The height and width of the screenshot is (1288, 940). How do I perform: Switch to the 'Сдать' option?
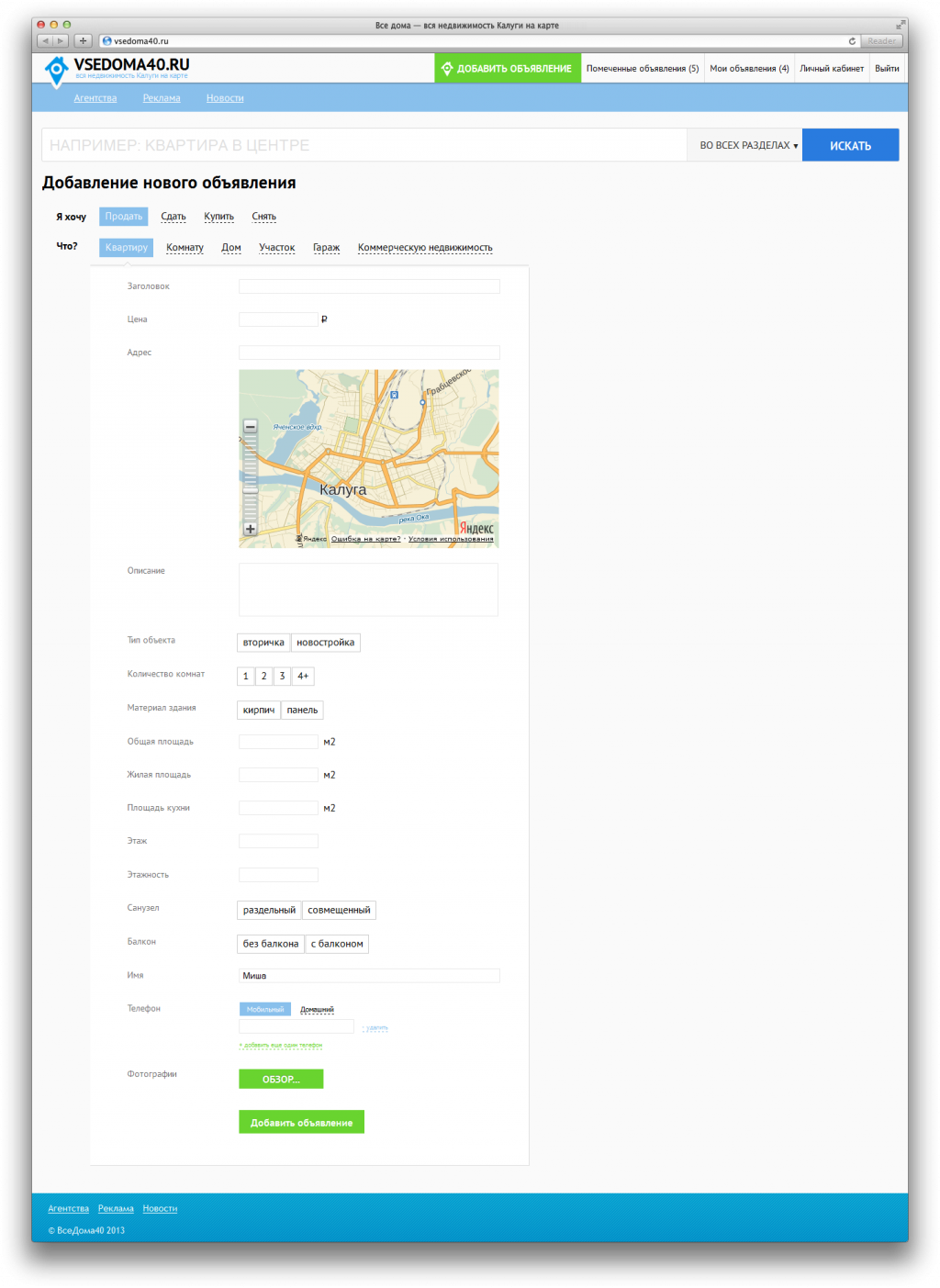[173, 217]
